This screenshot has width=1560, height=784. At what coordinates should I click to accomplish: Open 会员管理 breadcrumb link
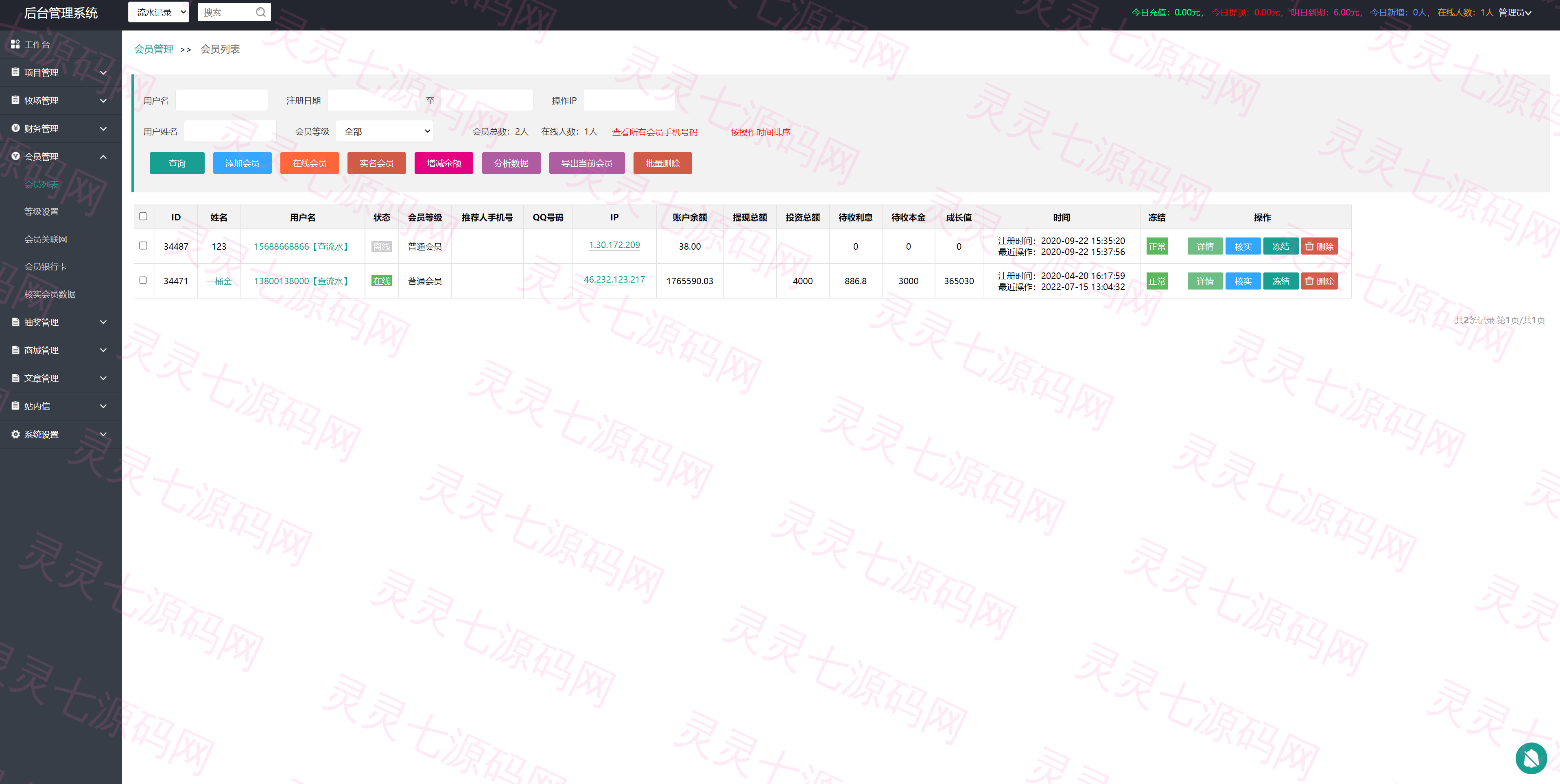tap(154, 49)
